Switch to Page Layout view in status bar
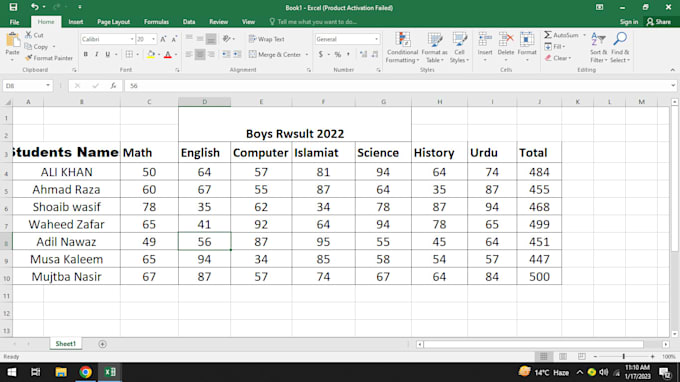680x382 pixels. point(562,356)
